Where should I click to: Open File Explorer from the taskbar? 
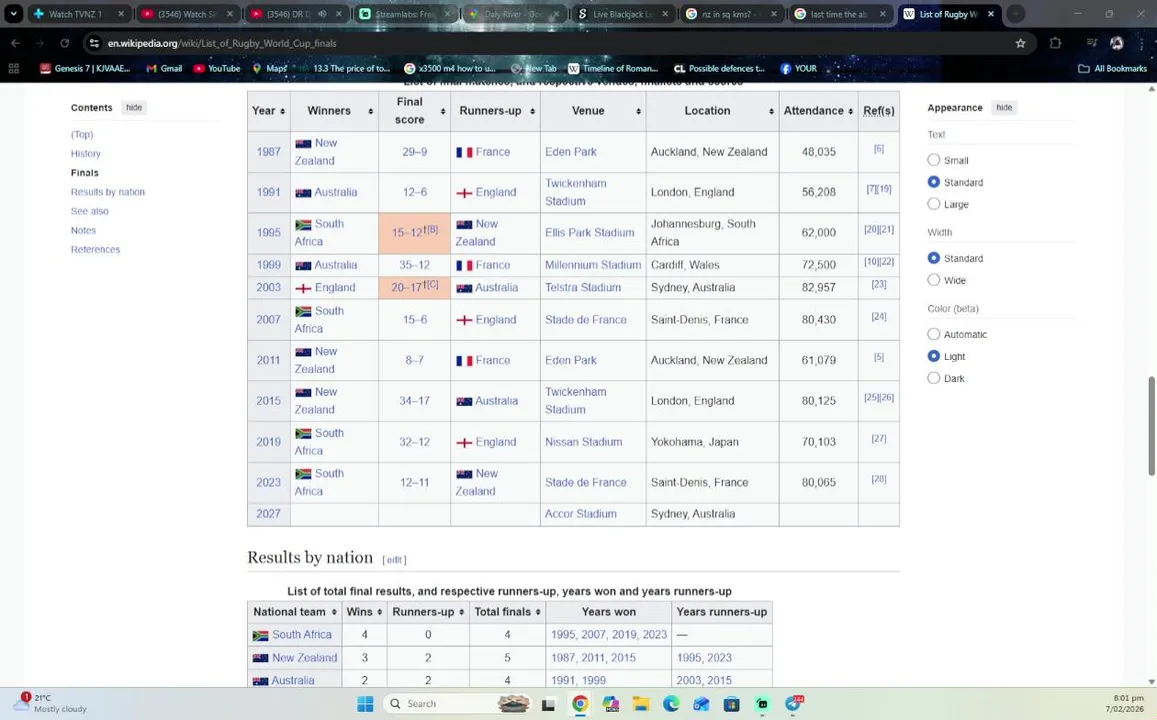tap(640, 704)
